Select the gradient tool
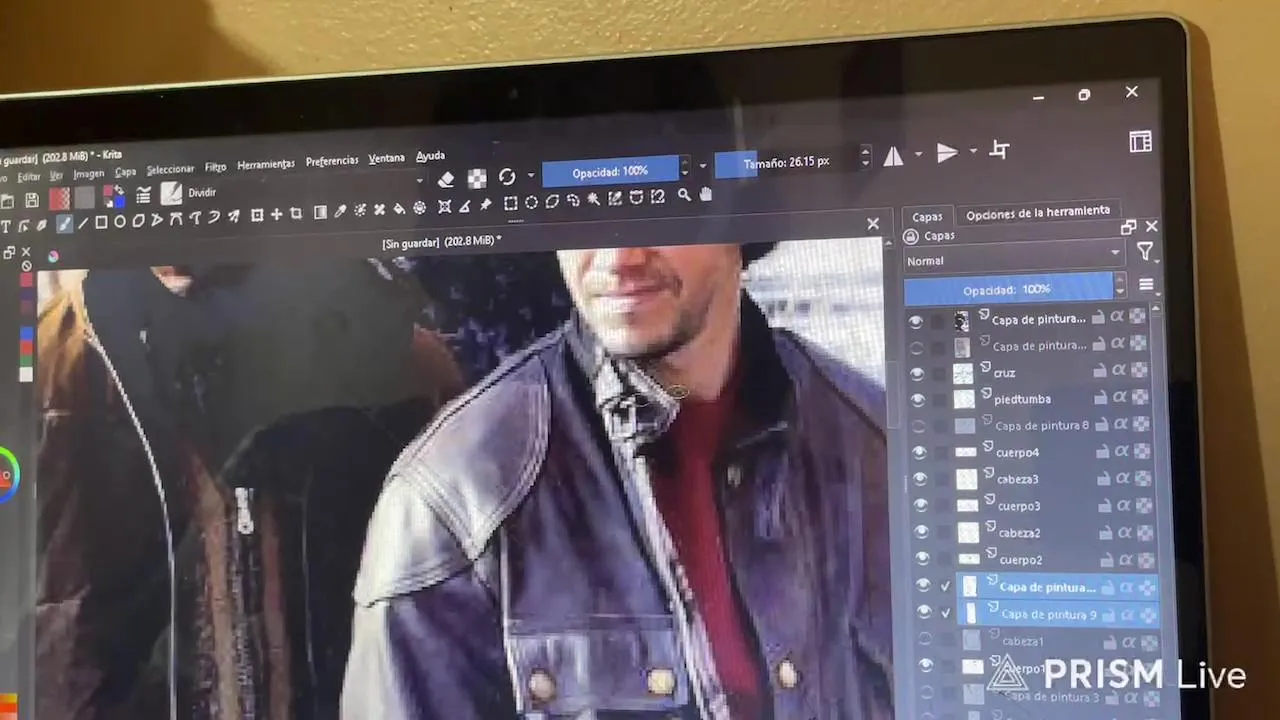Screen dimensions: 1280x720 point(320,212)
